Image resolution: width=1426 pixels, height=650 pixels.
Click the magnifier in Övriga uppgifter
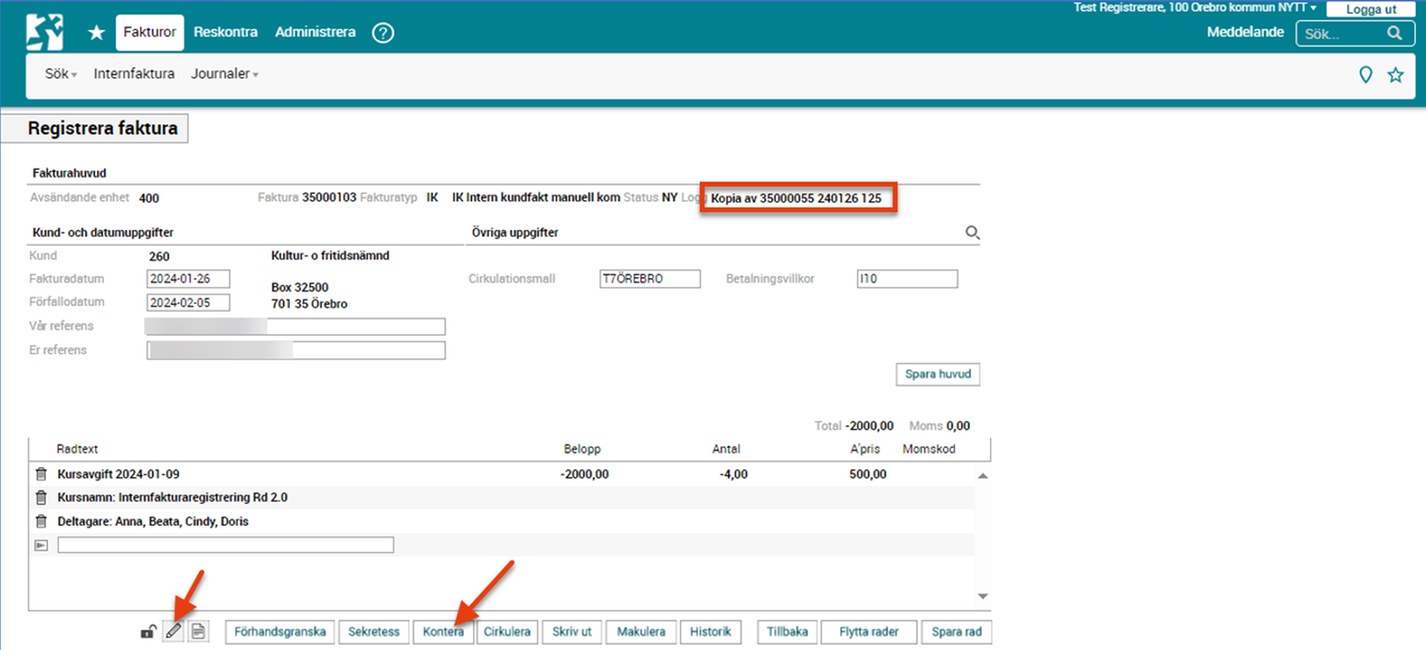tap(972, 233)
